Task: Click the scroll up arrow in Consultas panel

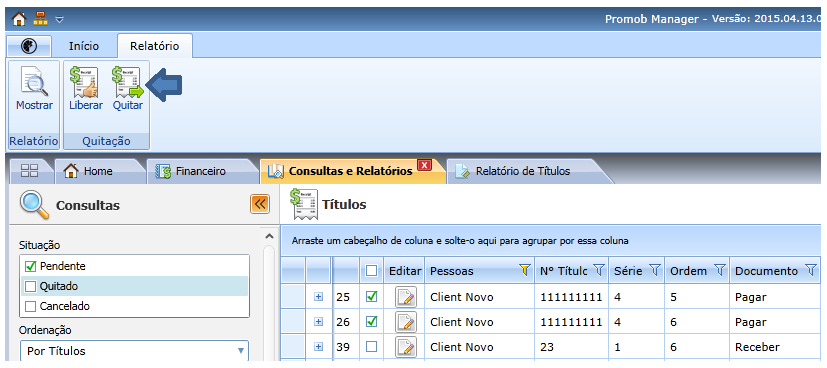Action: pos(268,236)
